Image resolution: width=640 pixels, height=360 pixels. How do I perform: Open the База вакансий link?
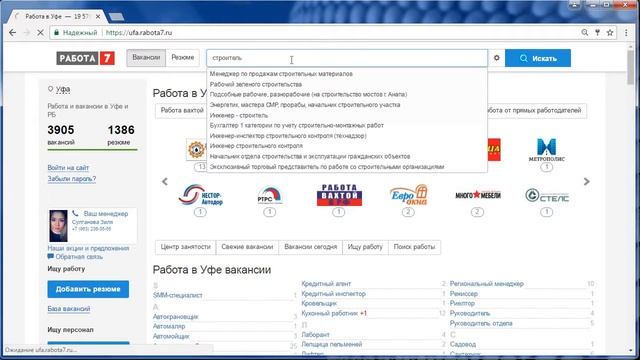(69, 309)
